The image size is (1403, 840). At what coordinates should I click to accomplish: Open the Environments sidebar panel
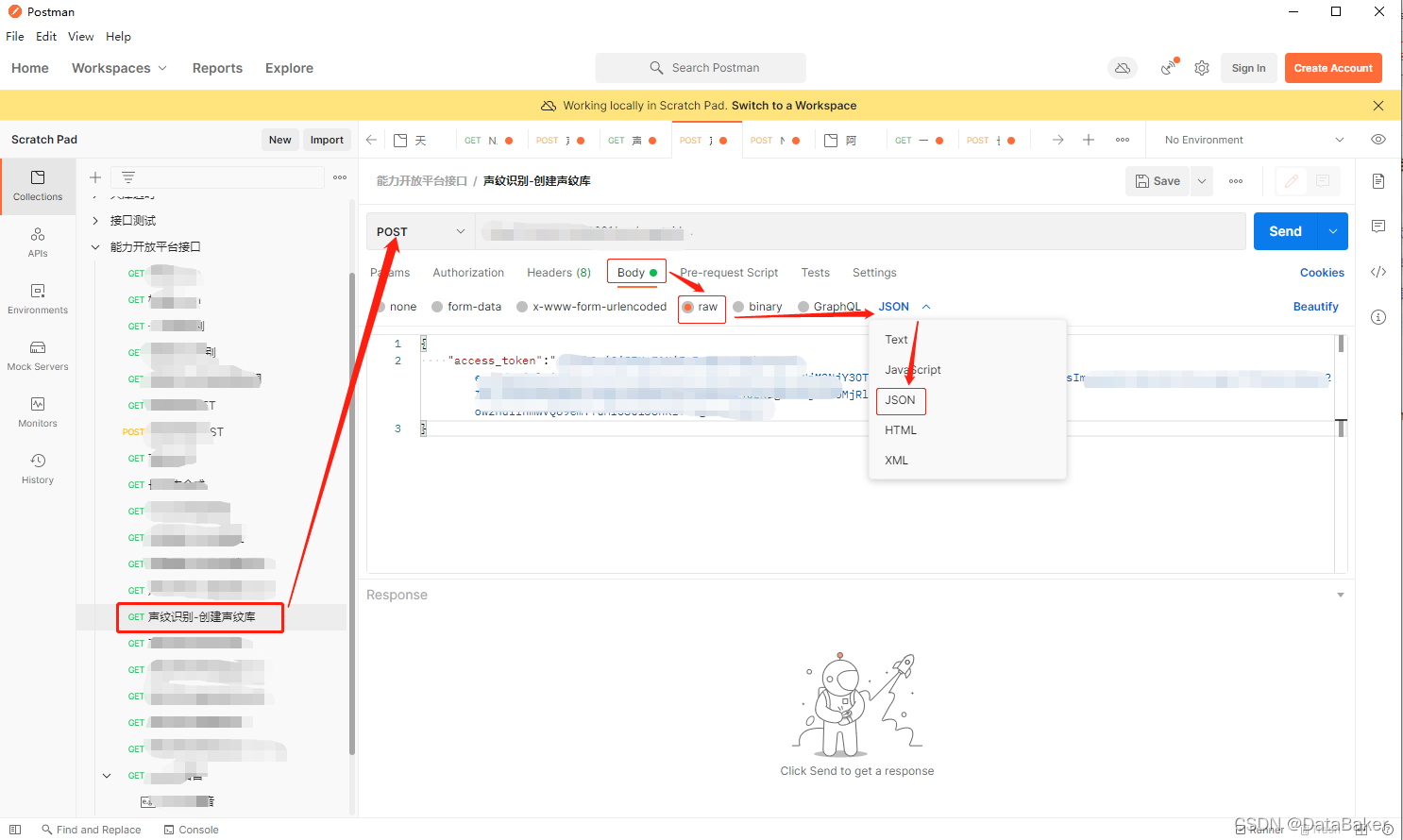pyautogui.click(x=38, y=299)
